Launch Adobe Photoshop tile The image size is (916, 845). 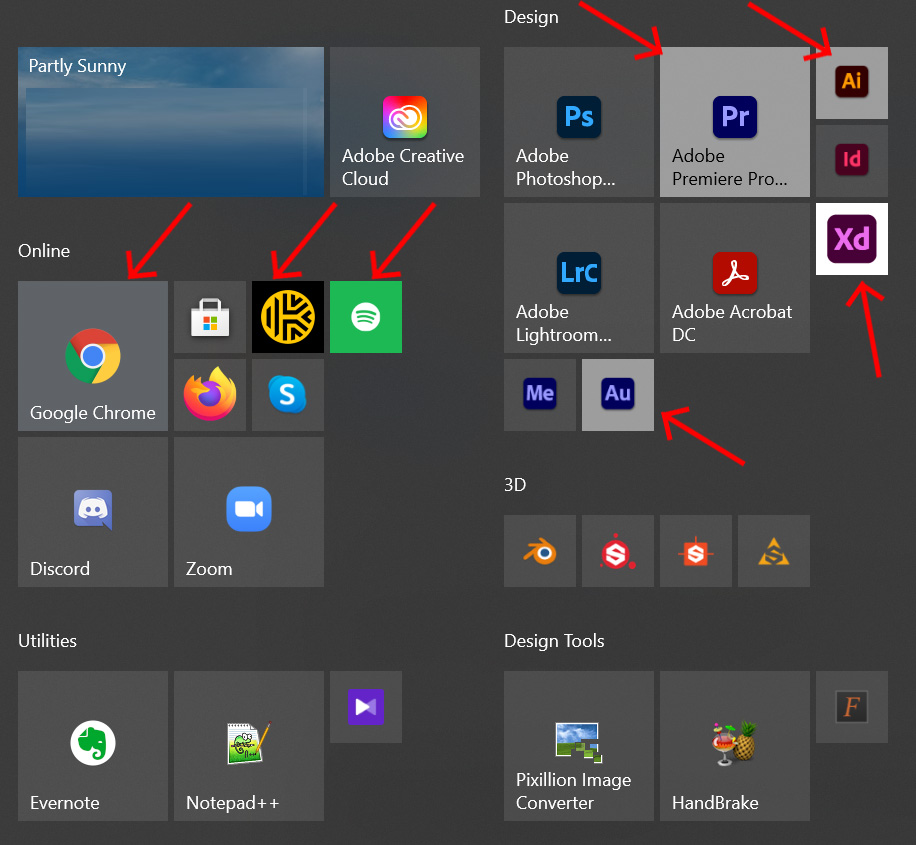[579, 122]
